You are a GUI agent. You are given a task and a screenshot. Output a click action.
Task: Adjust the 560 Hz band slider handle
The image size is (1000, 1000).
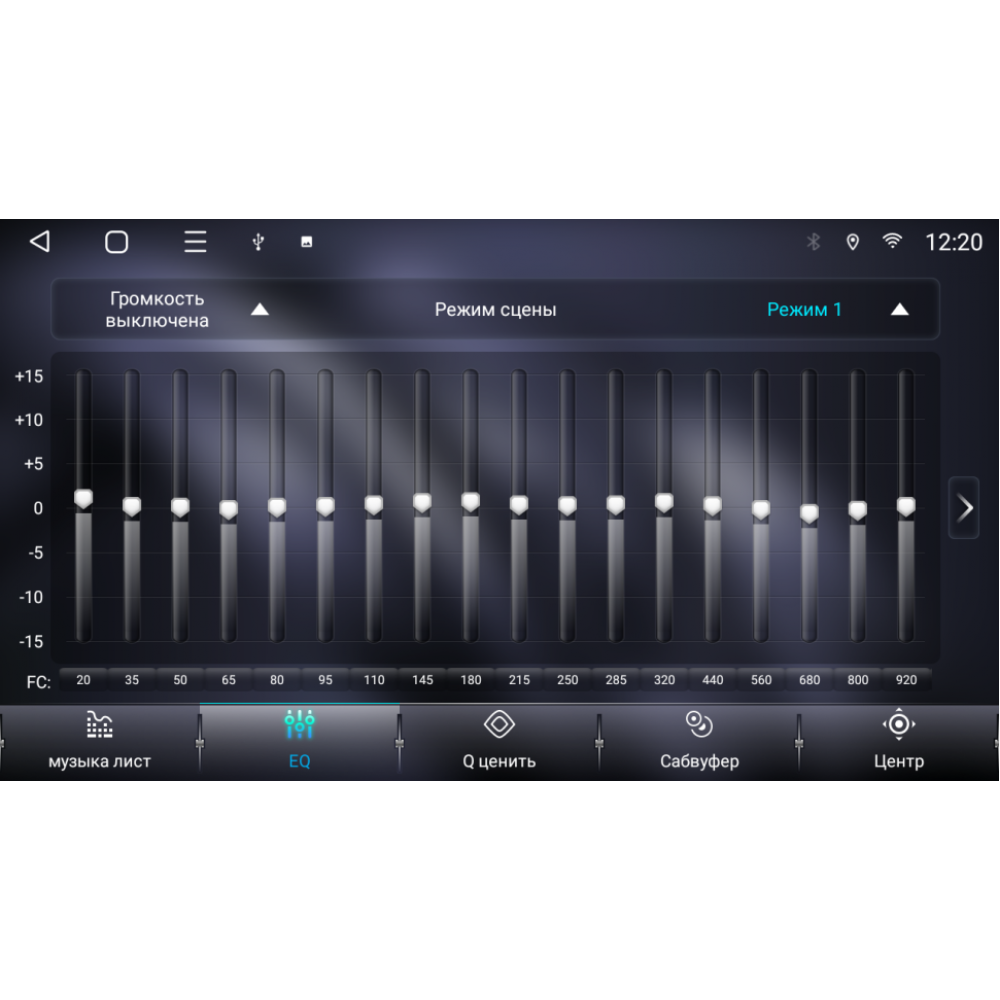[x=761, y=509]
